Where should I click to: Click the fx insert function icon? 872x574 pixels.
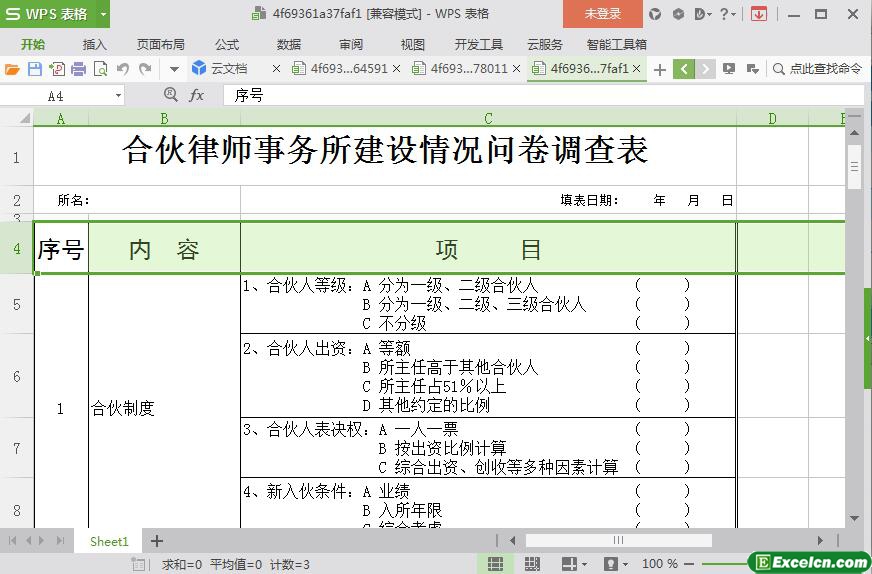click(197, 95)
